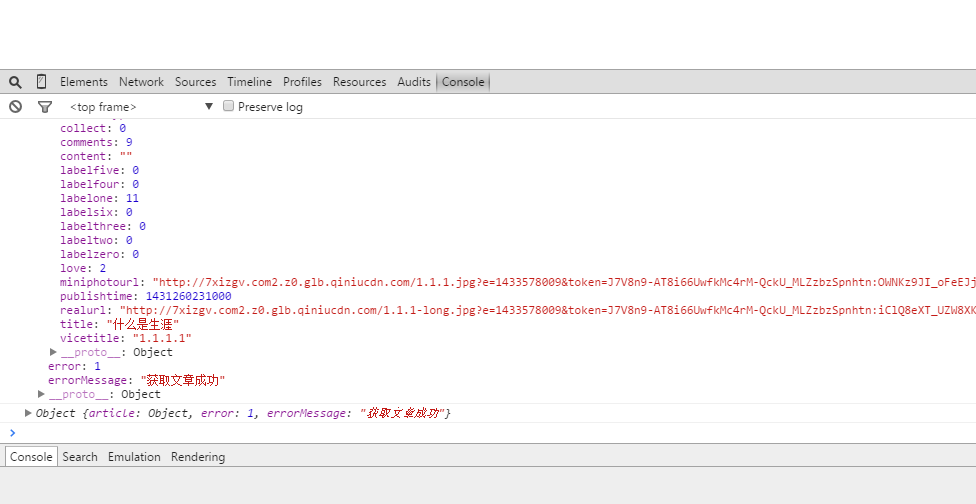Click the errorMessage value "获取文章成功"
Viewport: 976px width, 504px height.
pyautogui.click(x=182, y=380)
